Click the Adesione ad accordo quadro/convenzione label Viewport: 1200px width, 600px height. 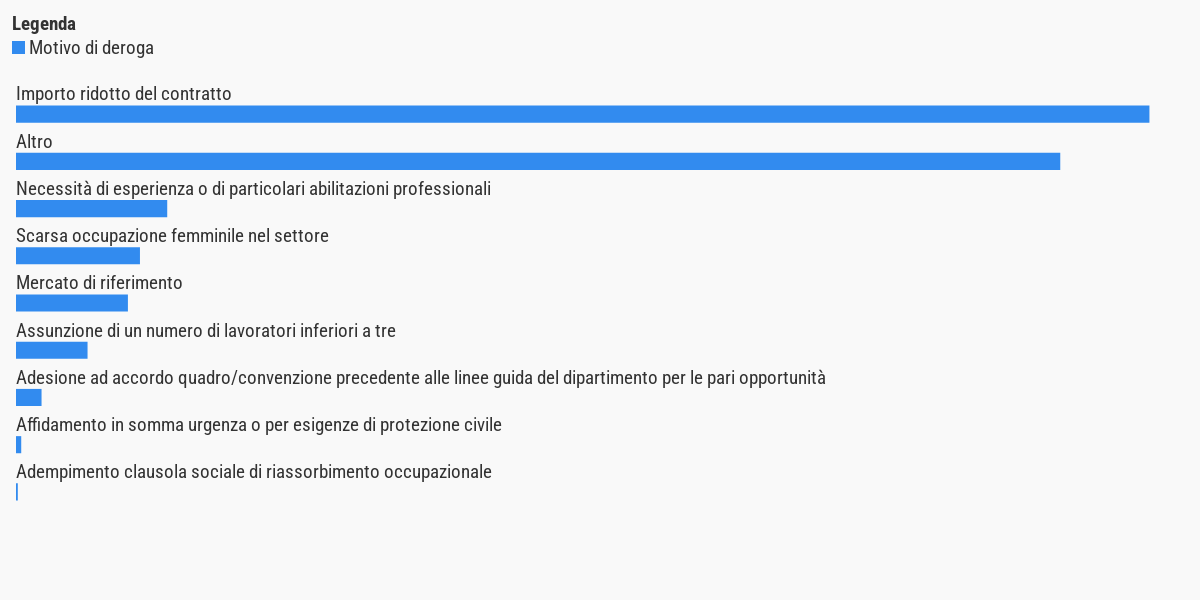421,378
